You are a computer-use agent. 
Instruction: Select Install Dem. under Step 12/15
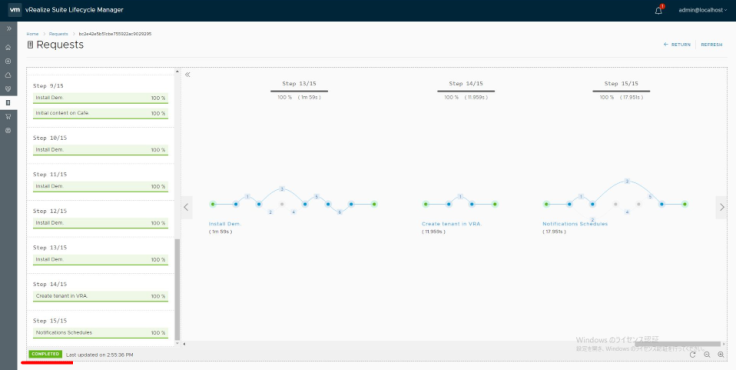pyautogui.click(x=100, y=224)
